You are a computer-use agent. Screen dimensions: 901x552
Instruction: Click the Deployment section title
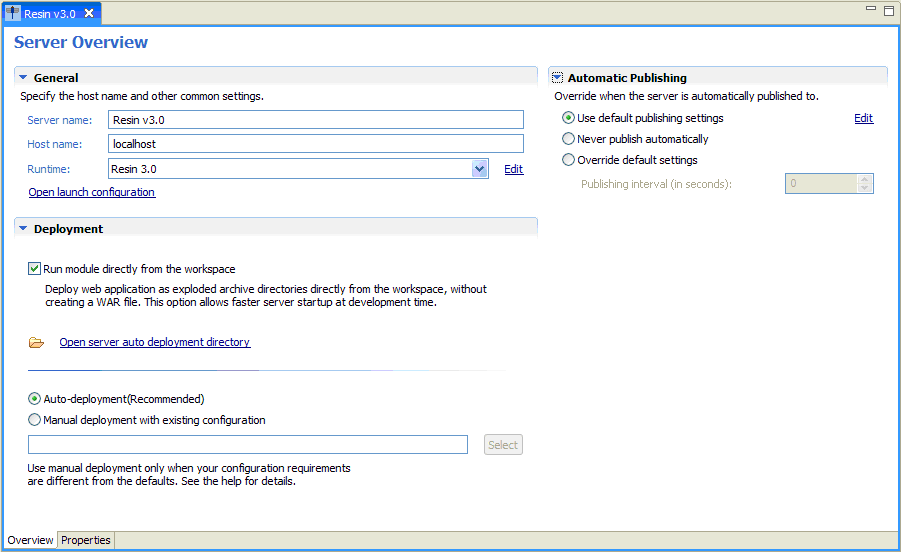[68, 229]
